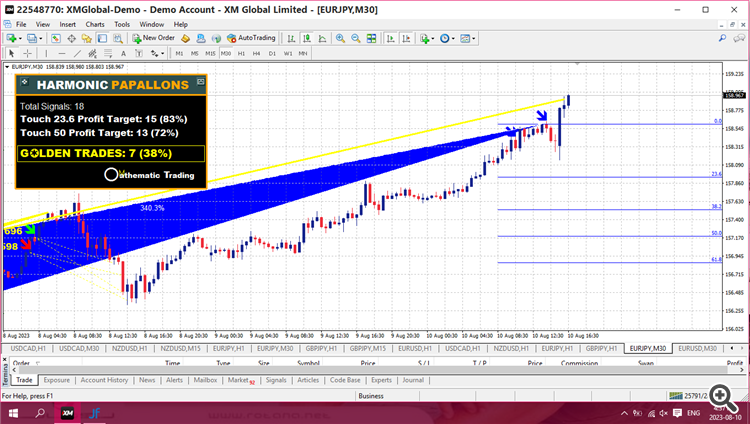Screen dimensions: 750x424
Task: Select the Crosshair tool
Action: pos(28,54)
